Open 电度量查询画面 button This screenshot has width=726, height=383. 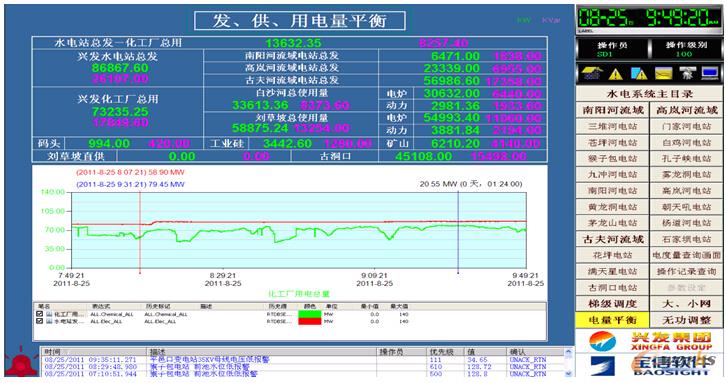pos(686,255)
